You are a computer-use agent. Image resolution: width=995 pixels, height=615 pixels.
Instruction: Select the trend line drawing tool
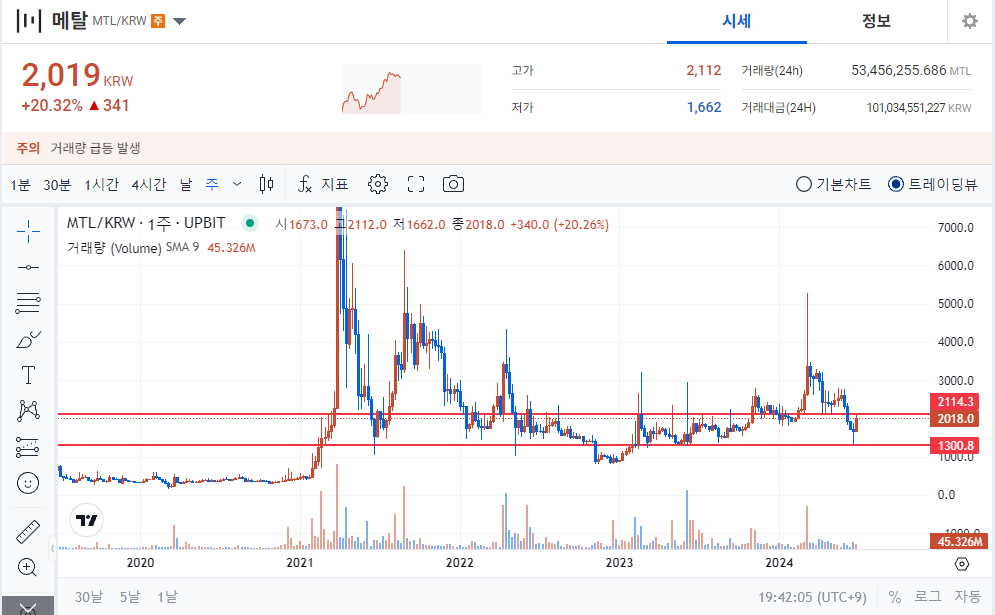click(x=28, y=266)
